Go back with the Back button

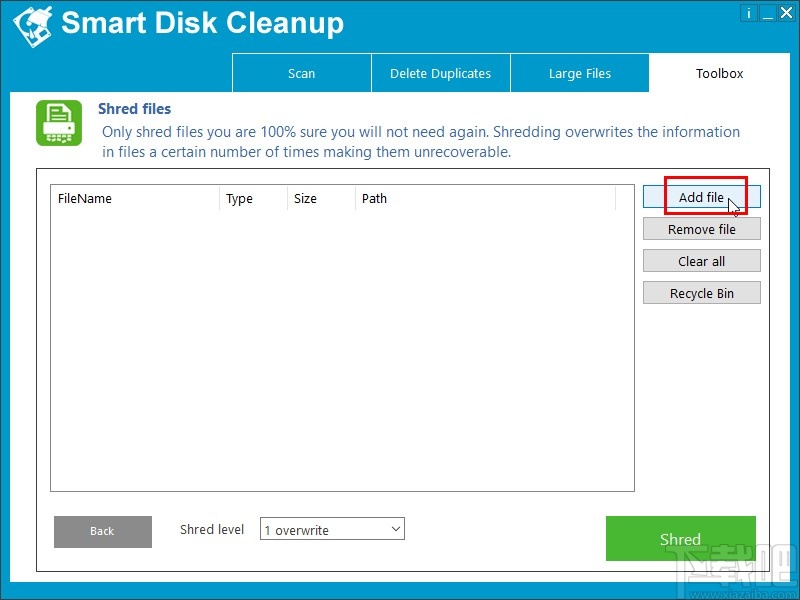[x=103, y=531]
